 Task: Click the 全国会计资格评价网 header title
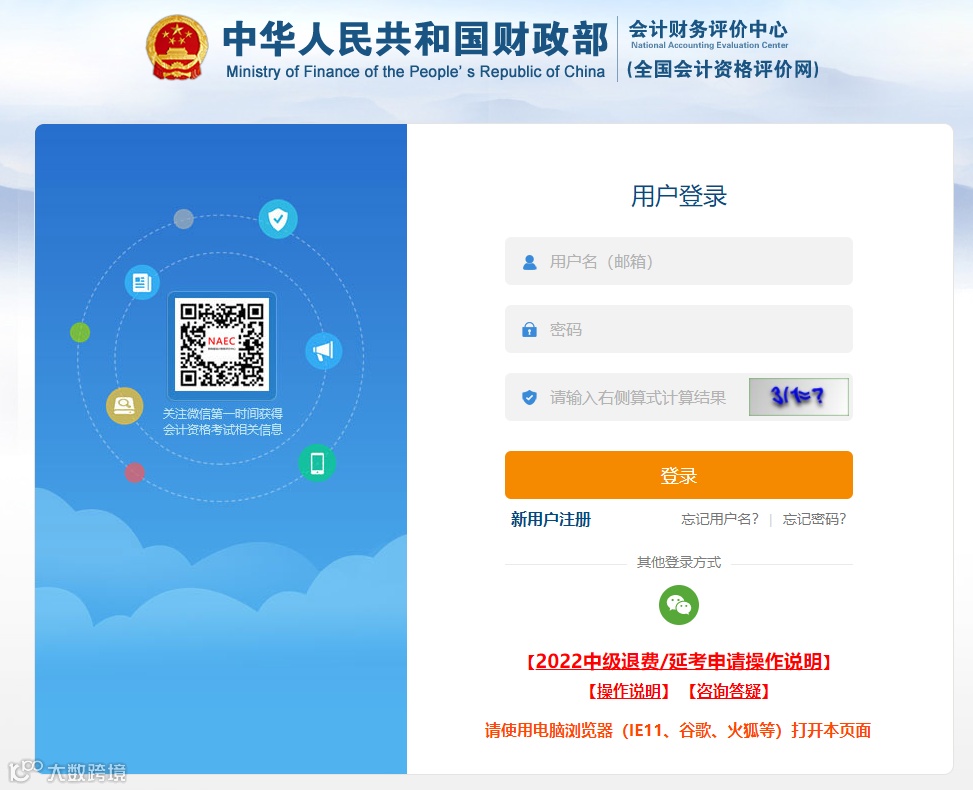coord(723,69)
